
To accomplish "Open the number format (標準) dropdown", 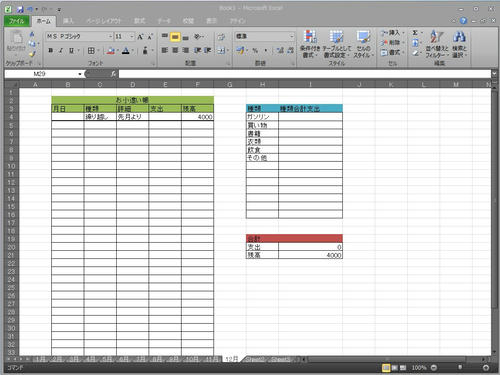I will click(292, 36).
